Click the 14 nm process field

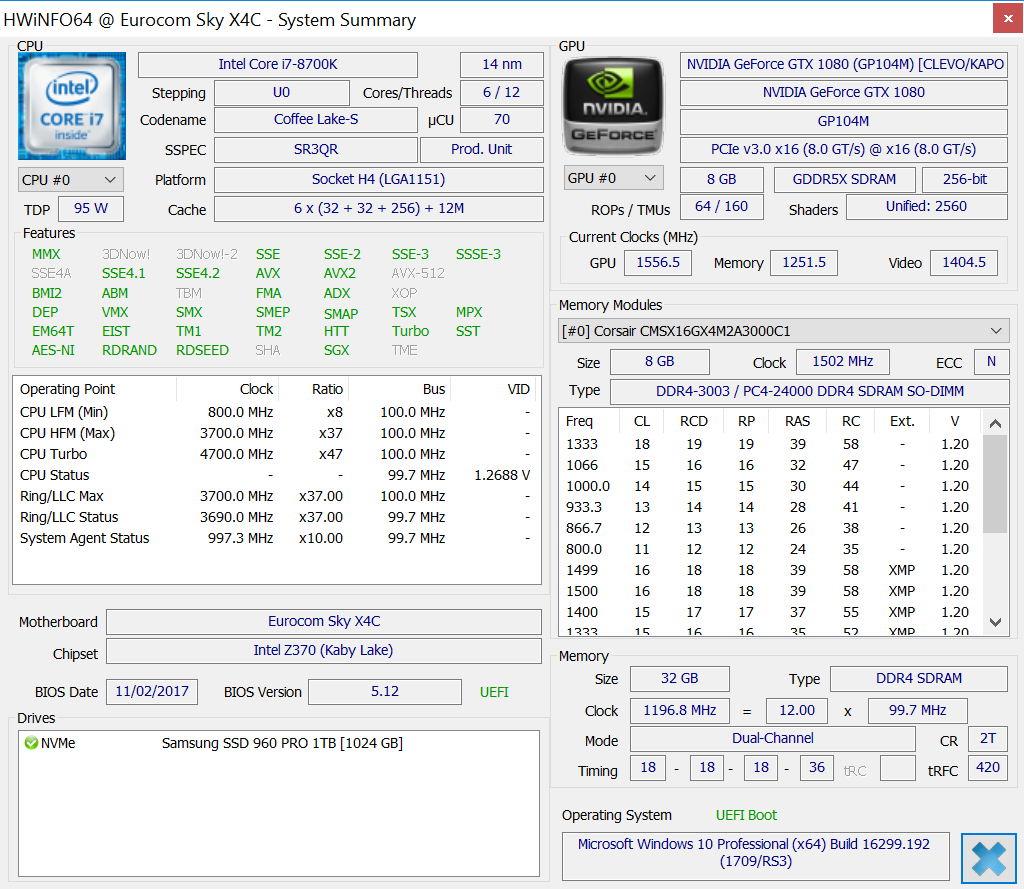click(502, 65)
